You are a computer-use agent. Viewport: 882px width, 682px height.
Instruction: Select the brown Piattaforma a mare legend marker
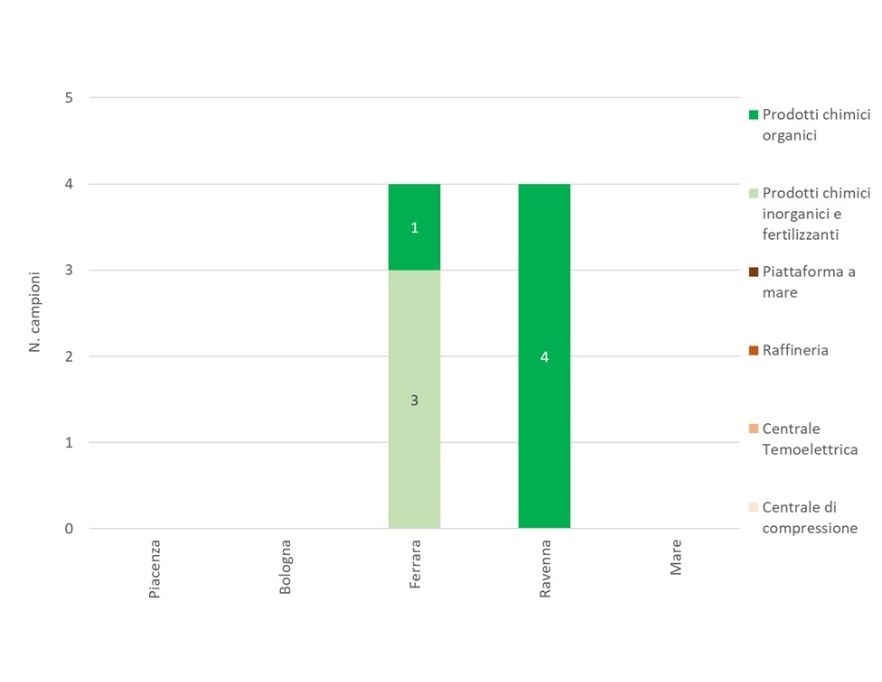(x=754, y=271)
